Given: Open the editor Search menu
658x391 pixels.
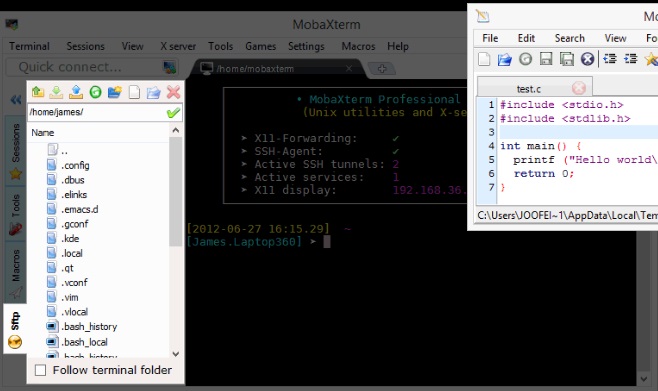Looking at the screenshot, I should coord(569,38).
